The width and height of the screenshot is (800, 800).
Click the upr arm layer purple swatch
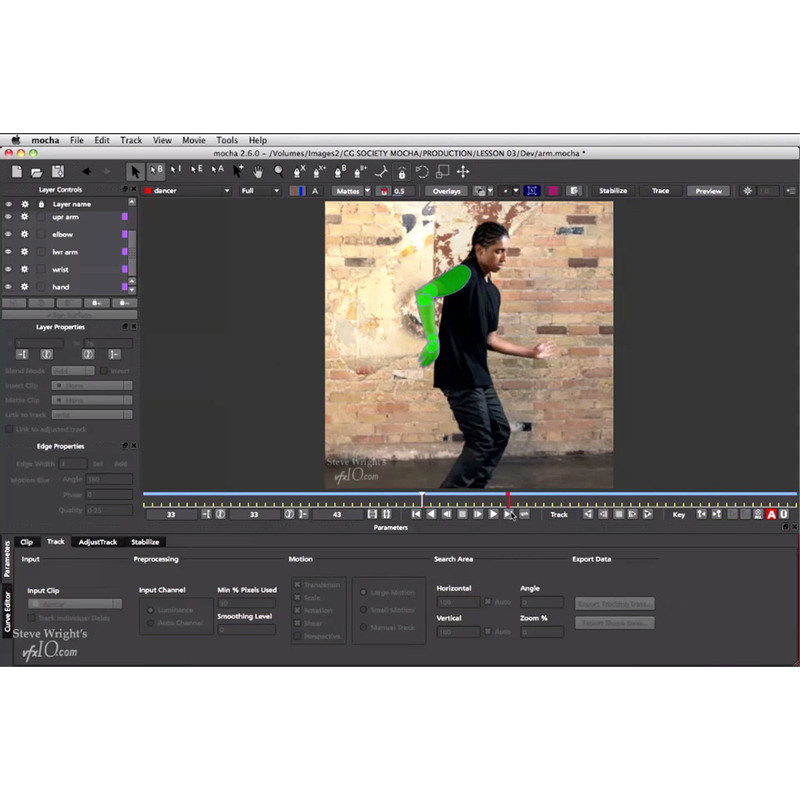pos(125,217)
